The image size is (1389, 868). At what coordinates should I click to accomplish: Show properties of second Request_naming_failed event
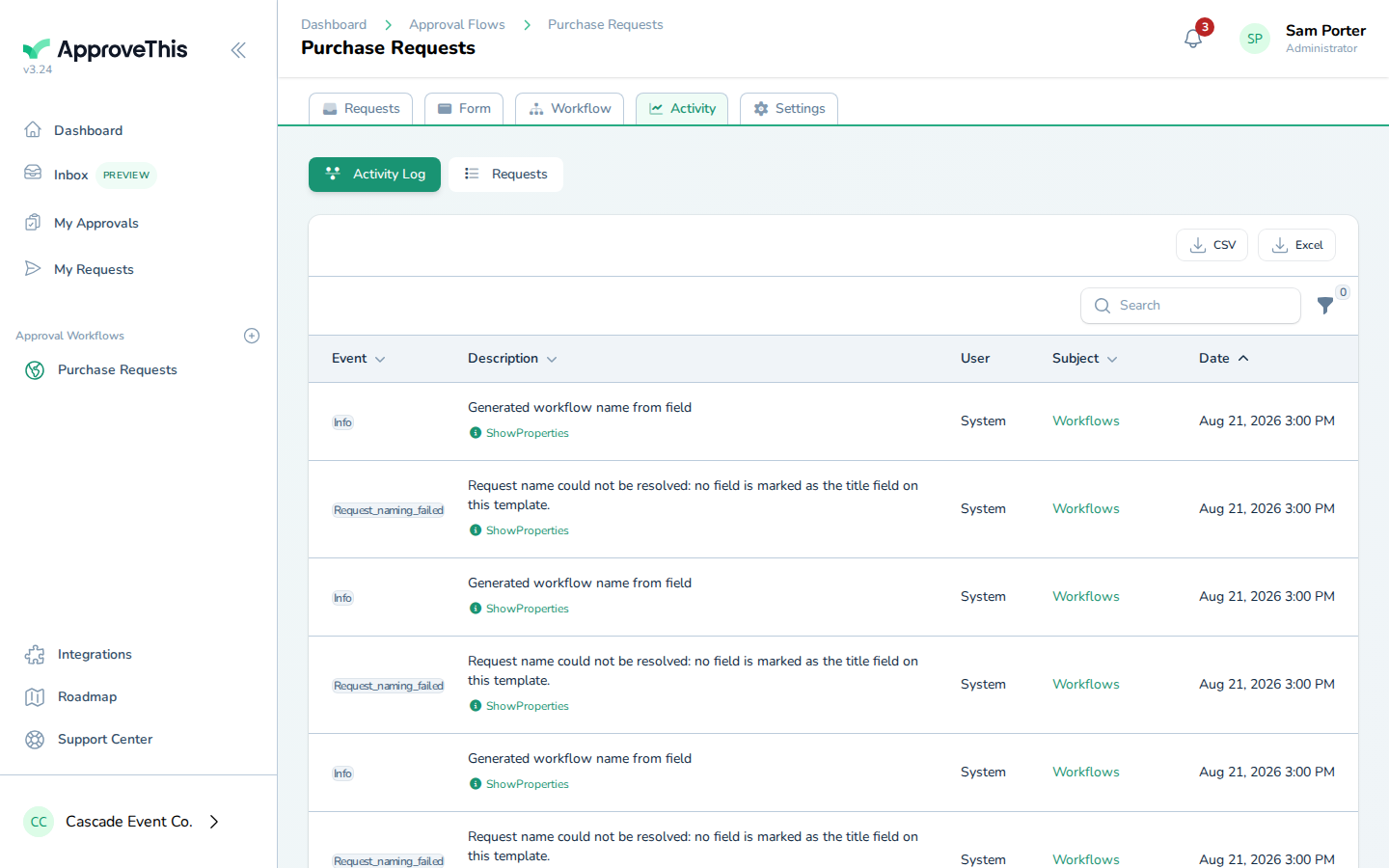click(519, 706)
